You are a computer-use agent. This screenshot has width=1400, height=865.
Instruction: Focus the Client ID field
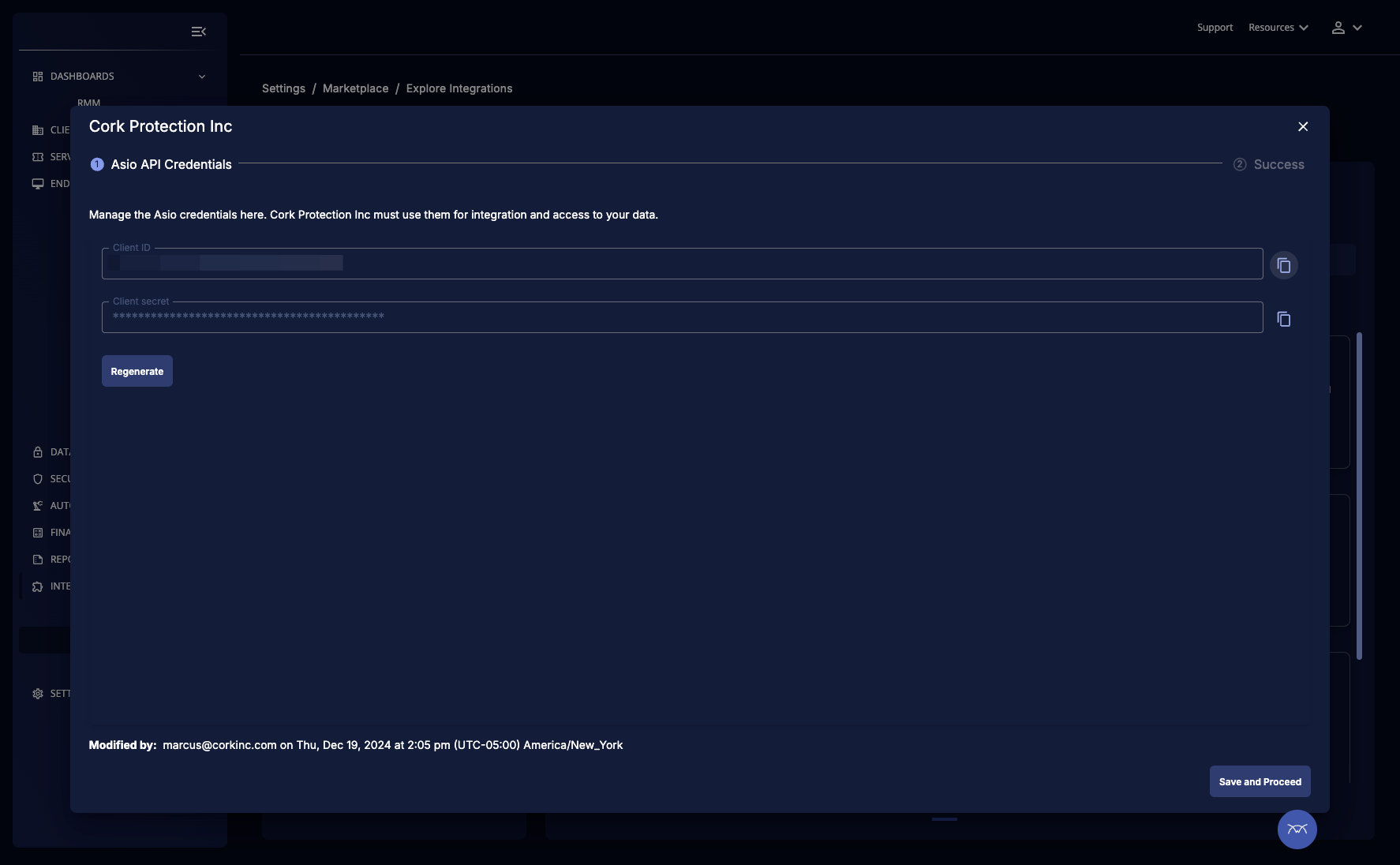point(682,264)
